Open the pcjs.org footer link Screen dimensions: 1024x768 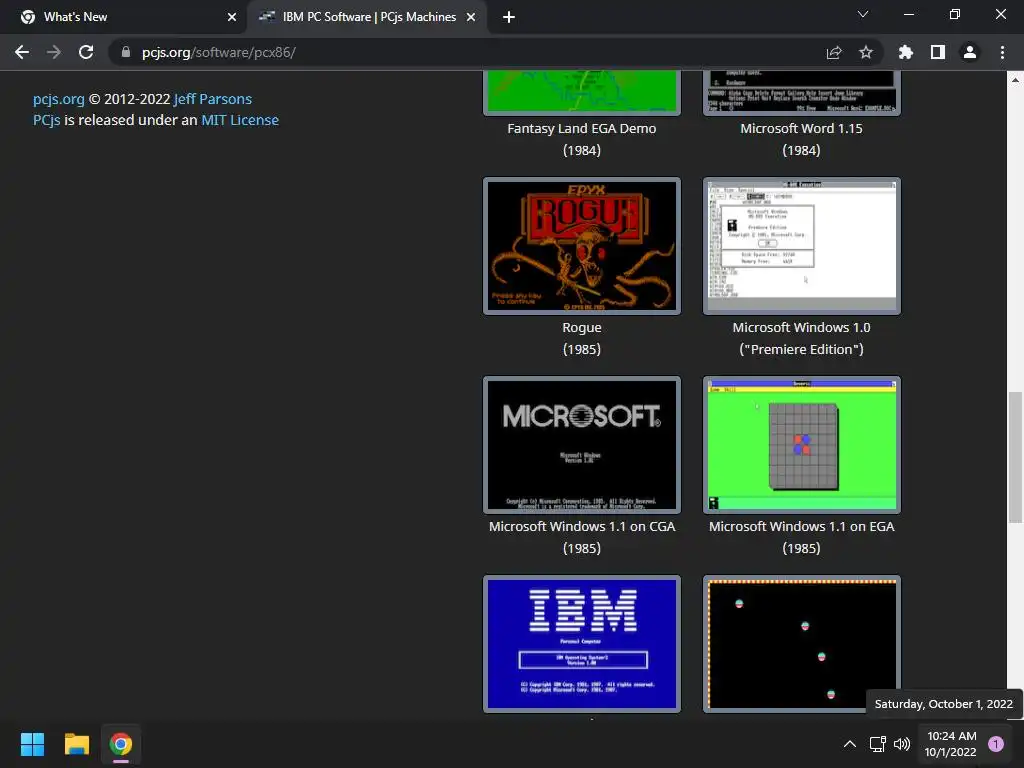click(x=59, y=99)
